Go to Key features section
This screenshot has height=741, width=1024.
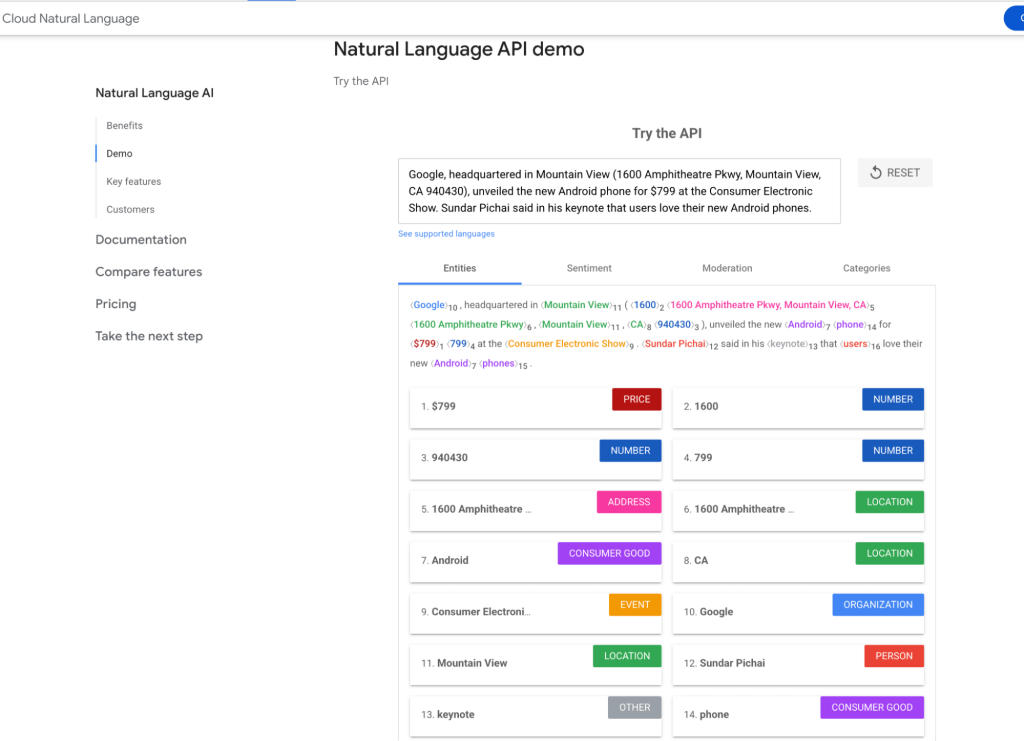click(x=134, y=181)
